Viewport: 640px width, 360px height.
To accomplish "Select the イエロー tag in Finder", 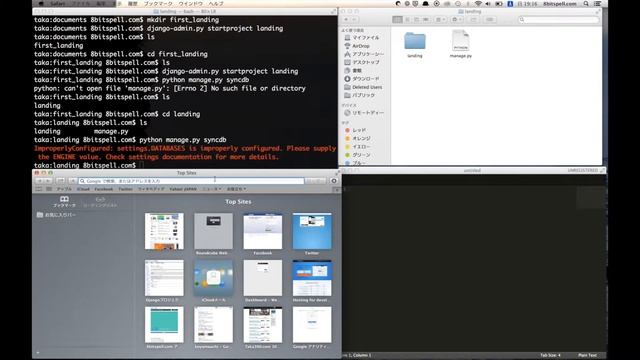I will [x=358, y=147].
